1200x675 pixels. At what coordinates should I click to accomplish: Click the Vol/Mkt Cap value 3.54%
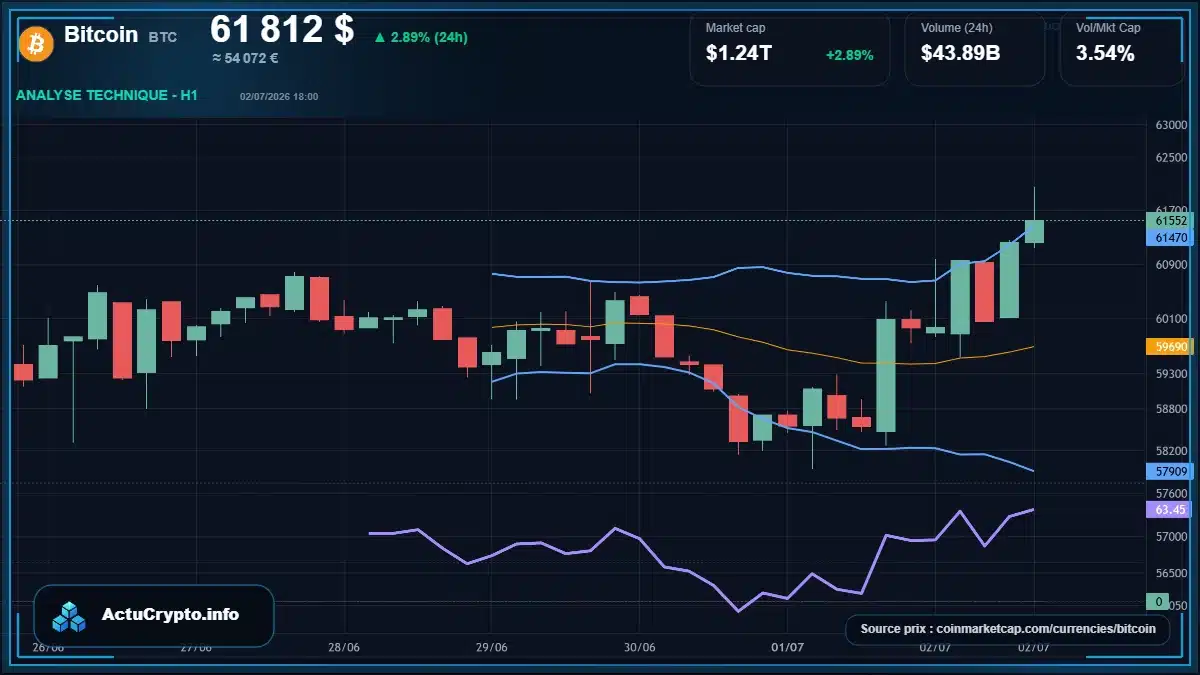tap(1105, 54)
